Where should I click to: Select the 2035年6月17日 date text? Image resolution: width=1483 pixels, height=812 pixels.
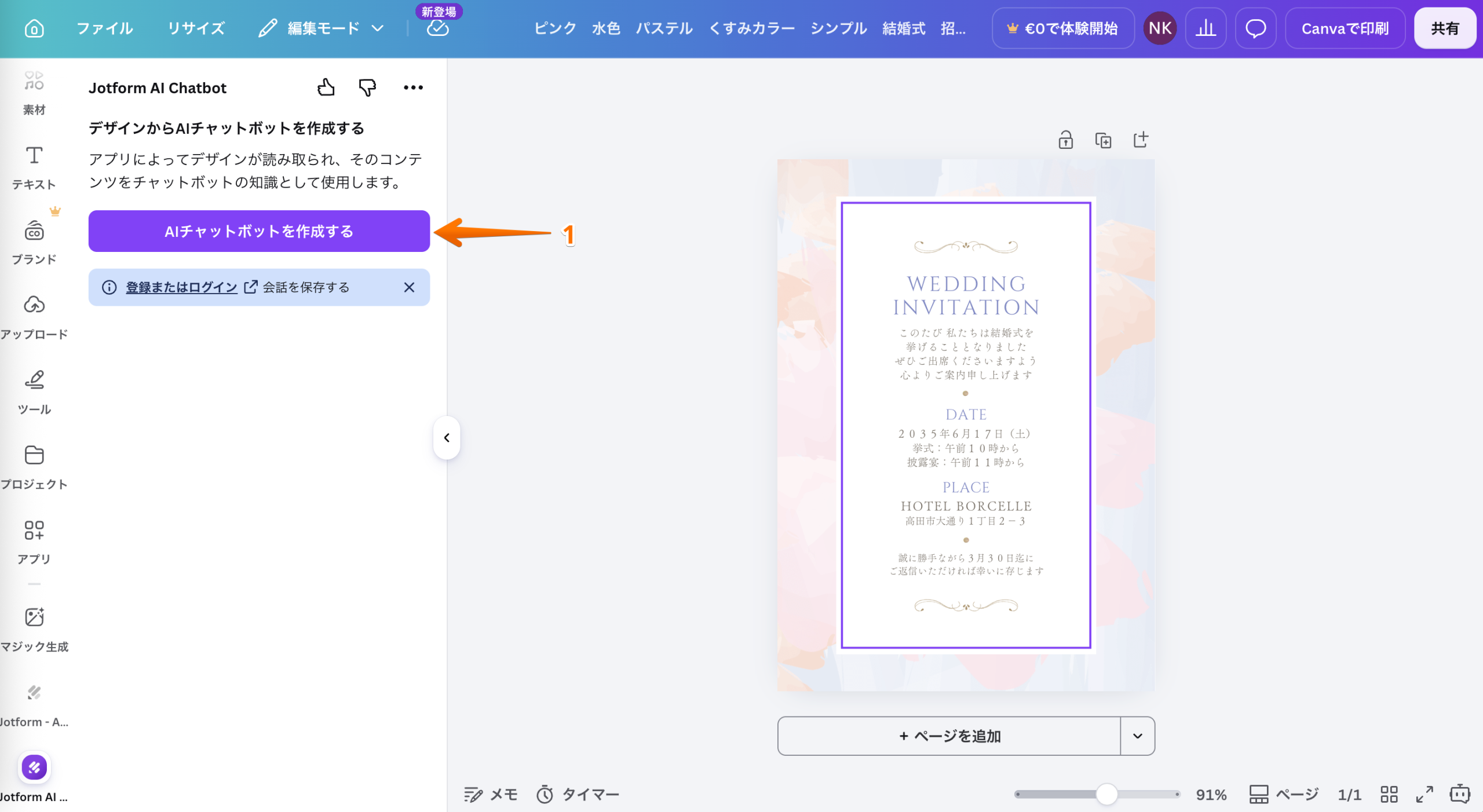point(965,434)
